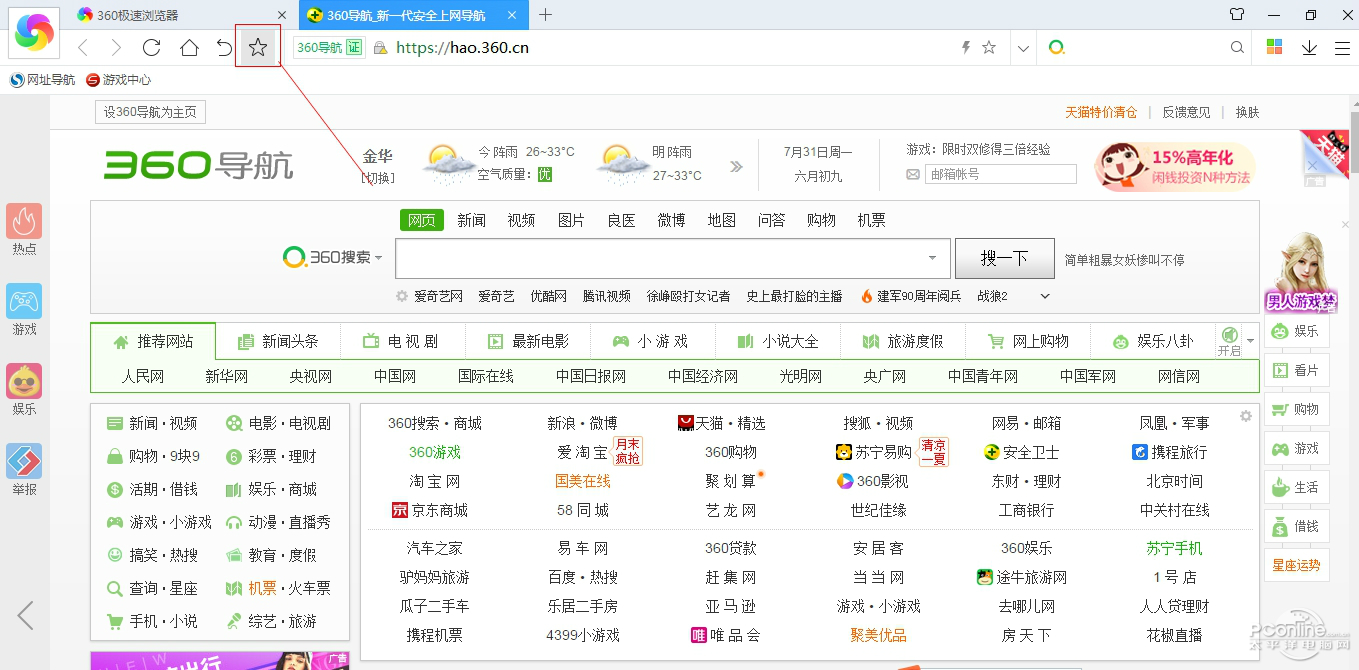1359x670 pixels.
Task: Click the search magnifier icon
Action: [x=1237, y=47]
